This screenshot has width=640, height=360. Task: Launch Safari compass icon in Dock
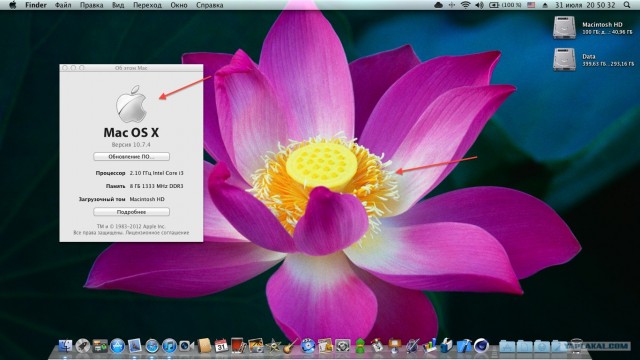152,346
